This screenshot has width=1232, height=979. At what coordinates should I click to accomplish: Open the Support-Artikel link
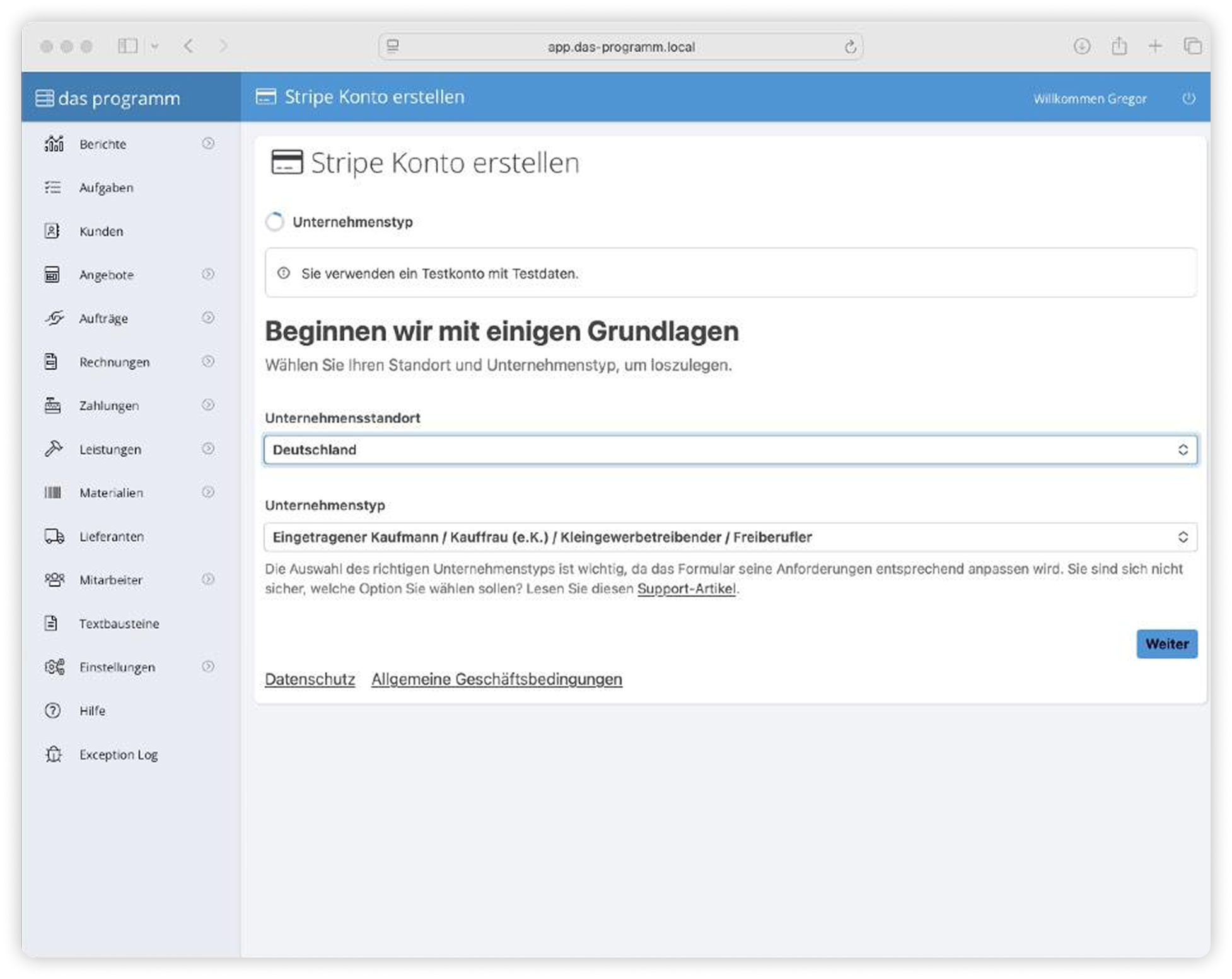click(x=686, y=589)
